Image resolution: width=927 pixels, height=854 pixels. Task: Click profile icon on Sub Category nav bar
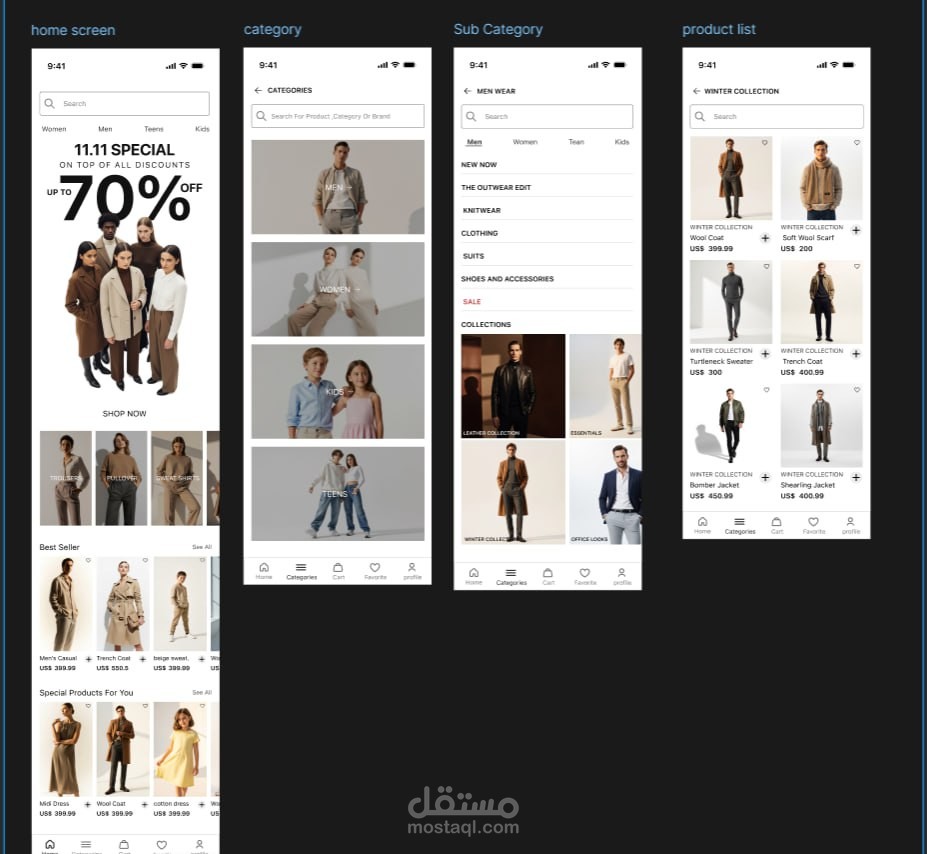tap(622, 573)
